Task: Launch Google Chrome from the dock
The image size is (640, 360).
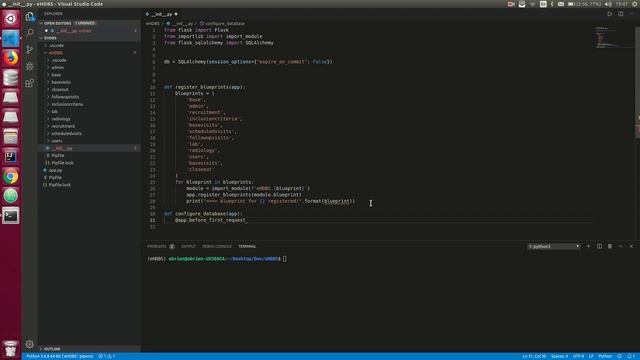Action: click(11, 176)
